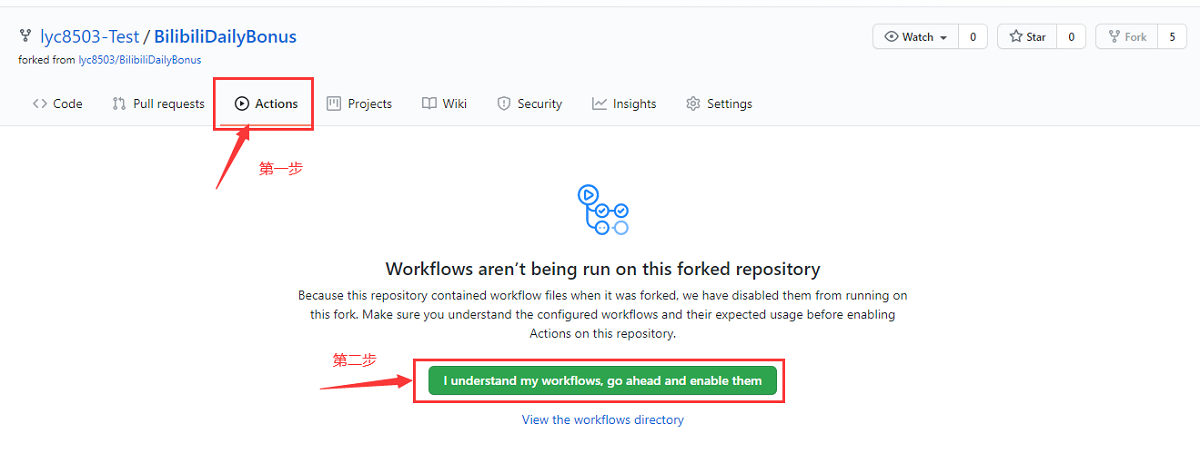Select the Security tab

tap(529, 104)
